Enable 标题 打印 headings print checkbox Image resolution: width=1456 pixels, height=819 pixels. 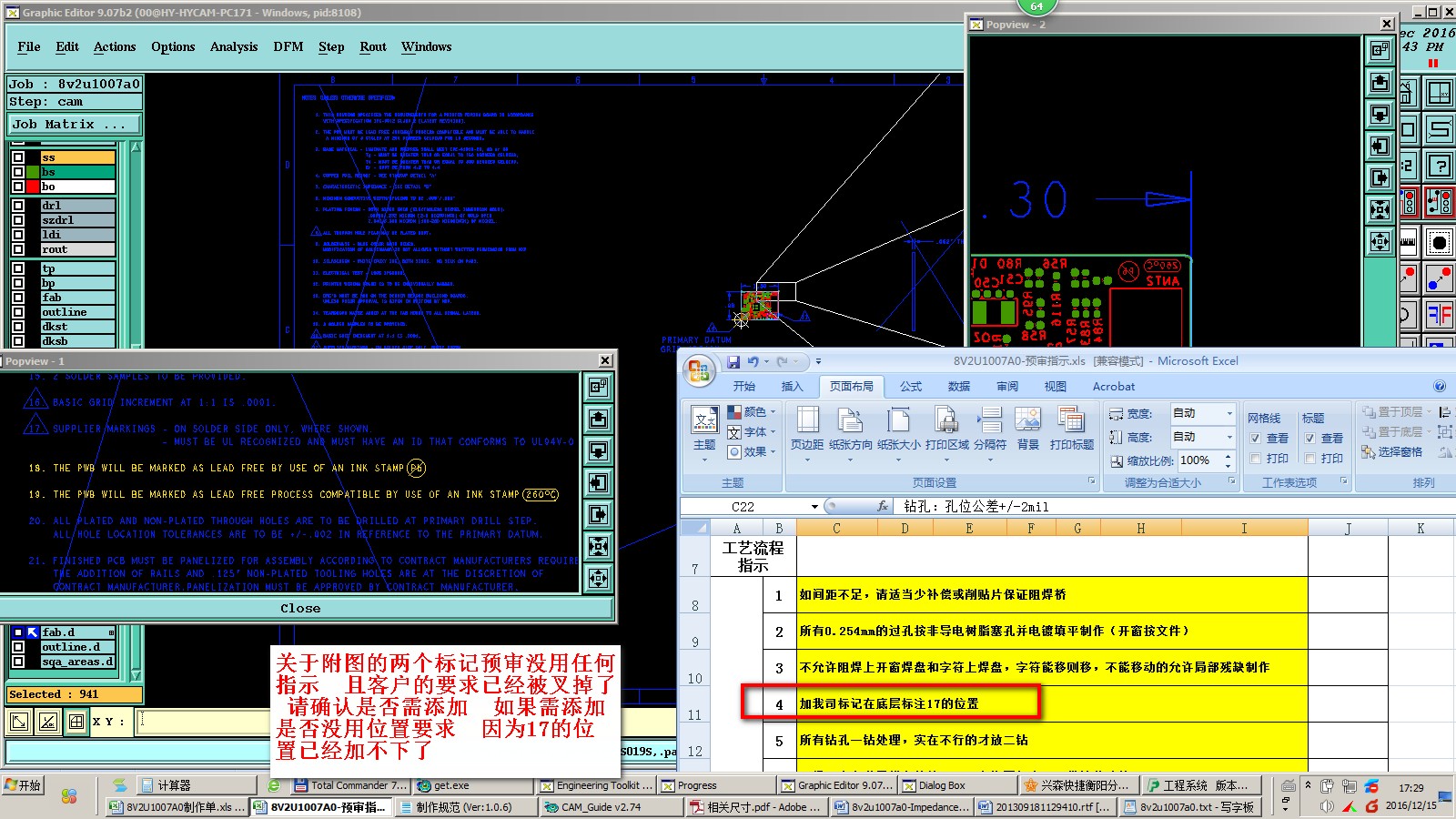1309,459
